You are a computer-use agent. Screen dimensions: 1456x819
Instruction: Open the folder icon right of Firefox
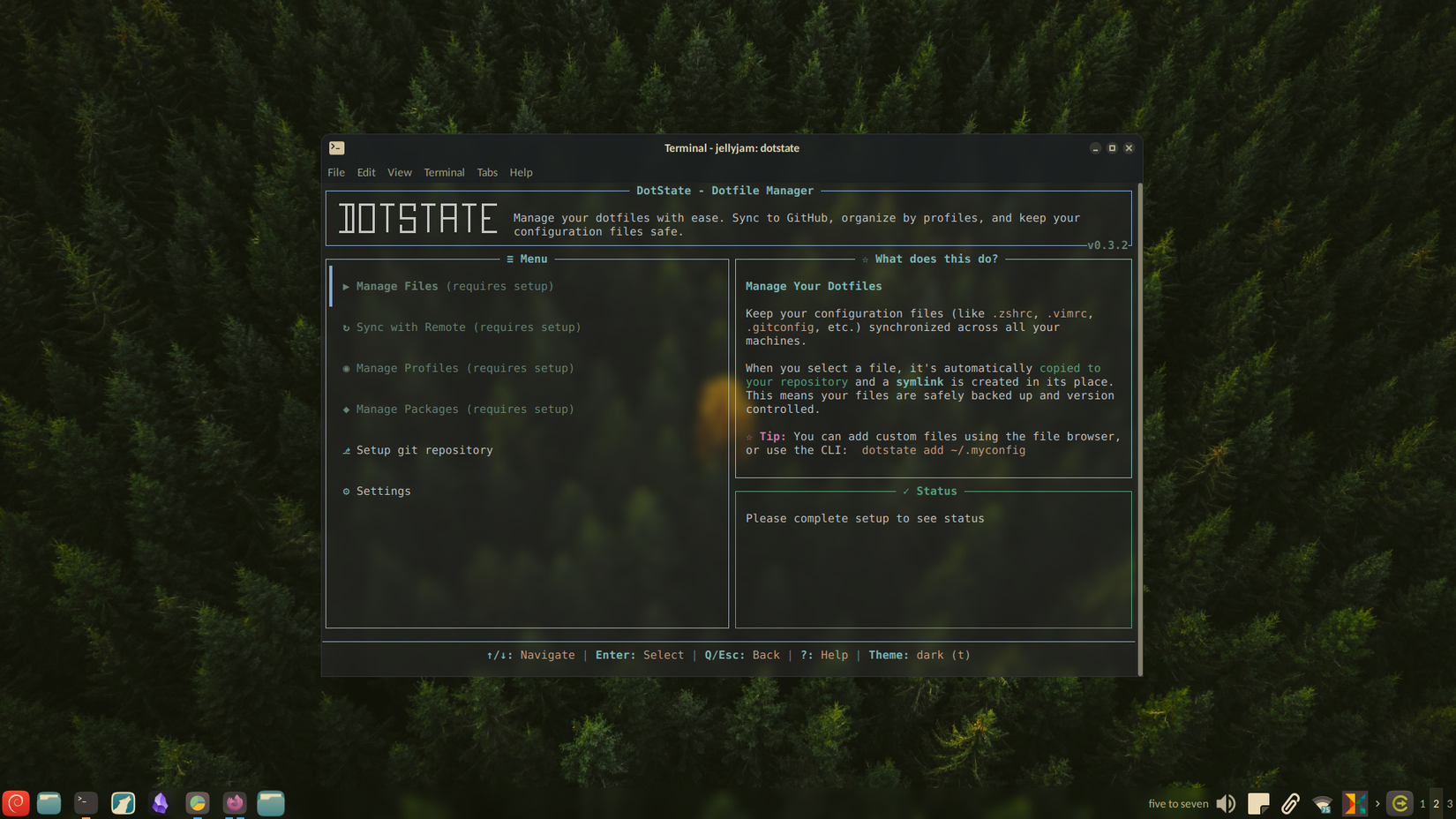click(x=271, y=802)
